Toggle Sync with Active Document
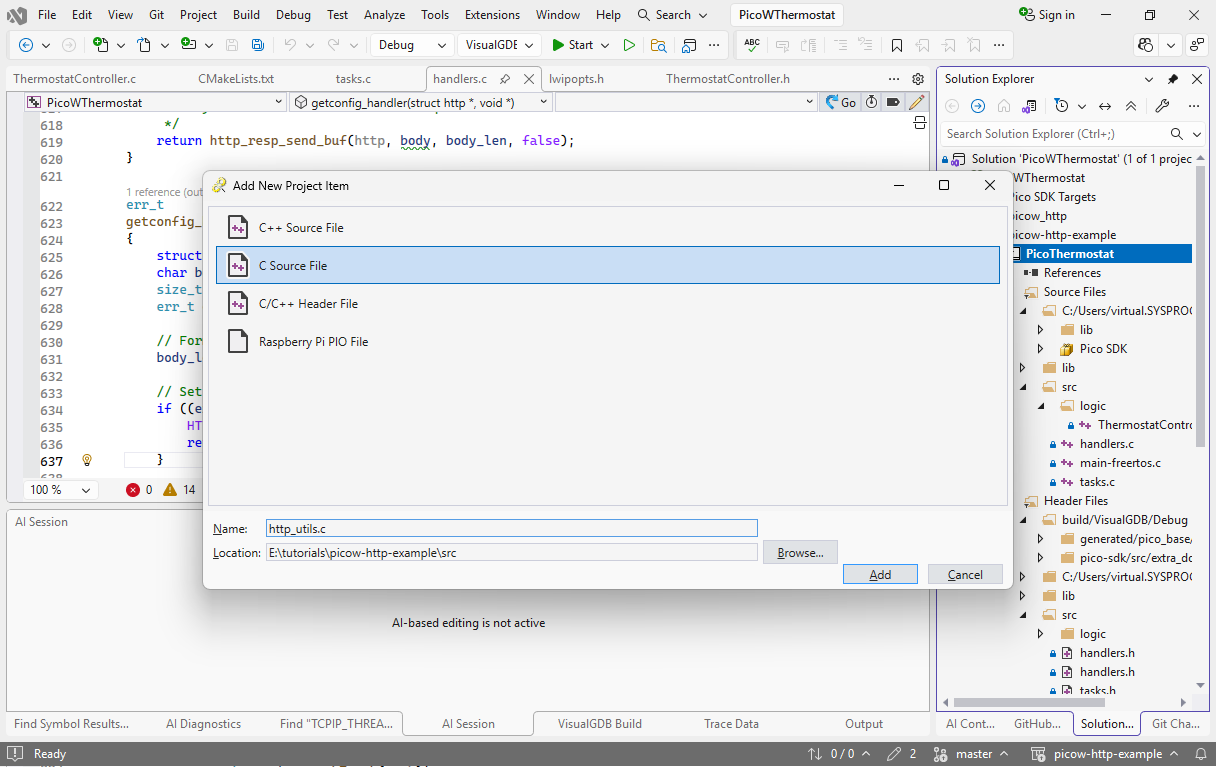This screenshot has height=767, width=1216. coord(1105,106)
